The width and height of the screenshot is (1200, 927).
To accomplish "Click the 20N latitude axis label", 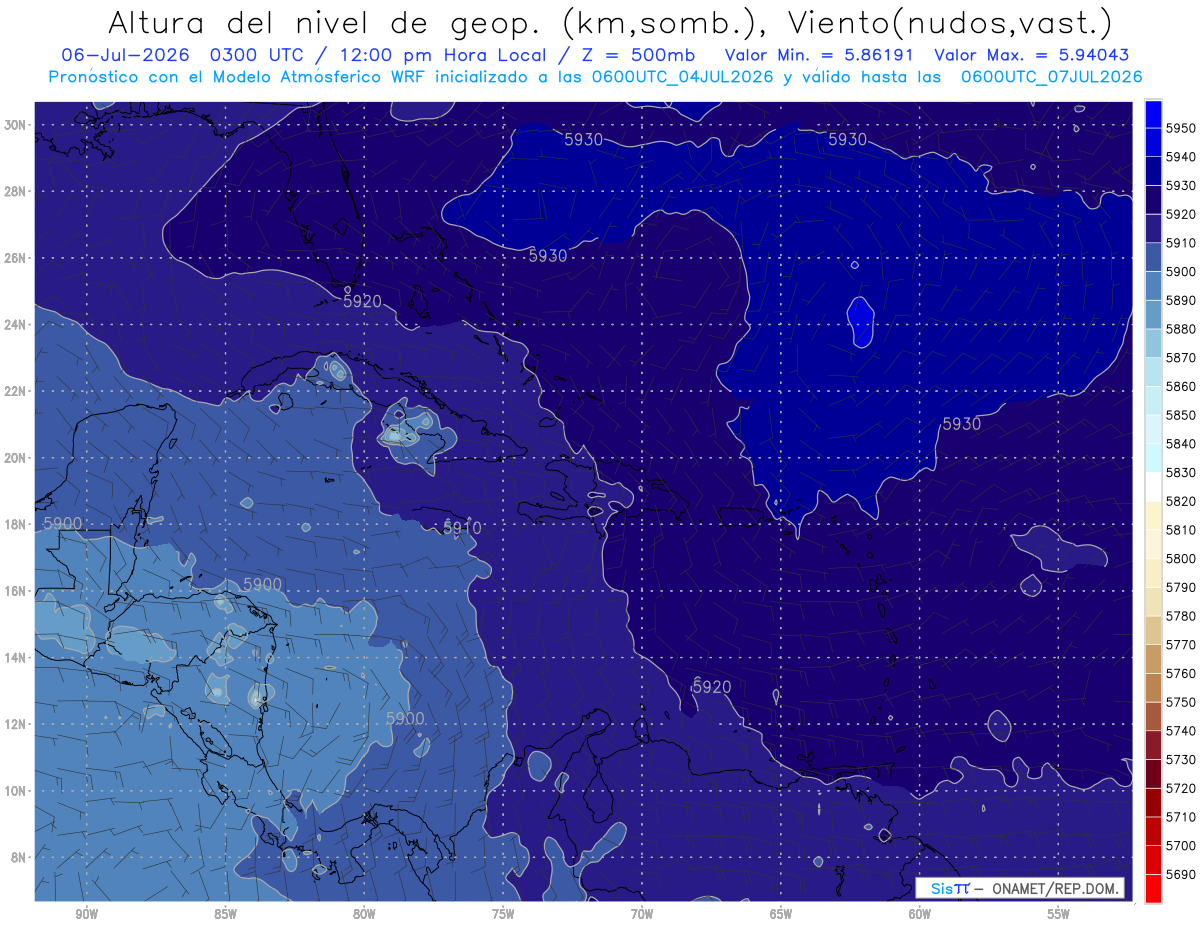I will [x=15, y=458].
